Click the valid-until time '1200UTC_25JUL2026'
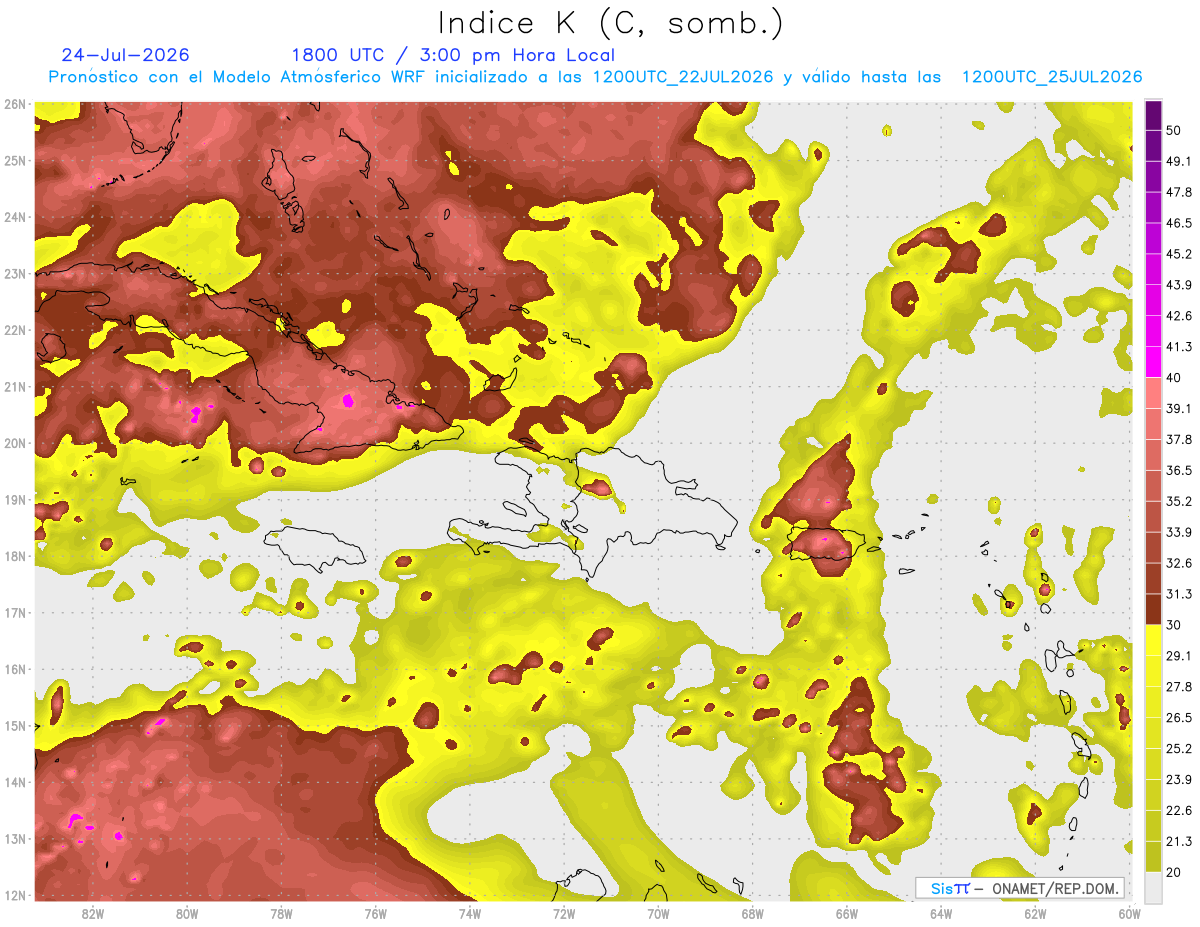The width and height of the screenshot is (1200, 927). tap(1052, 77)
